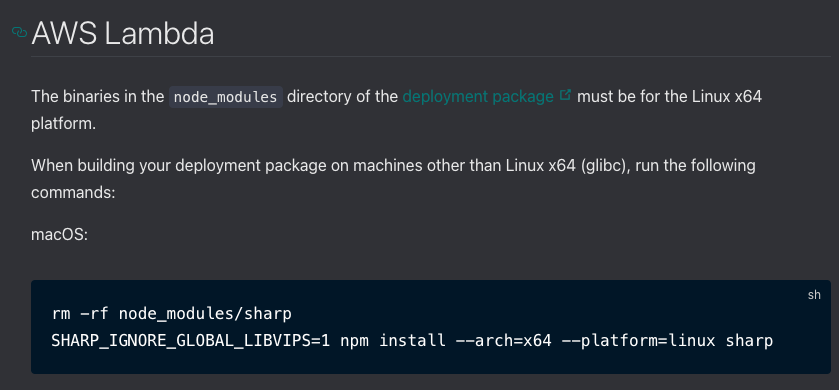Click the macOS: label above the code block
839x390 pixels.
(59, 235)
